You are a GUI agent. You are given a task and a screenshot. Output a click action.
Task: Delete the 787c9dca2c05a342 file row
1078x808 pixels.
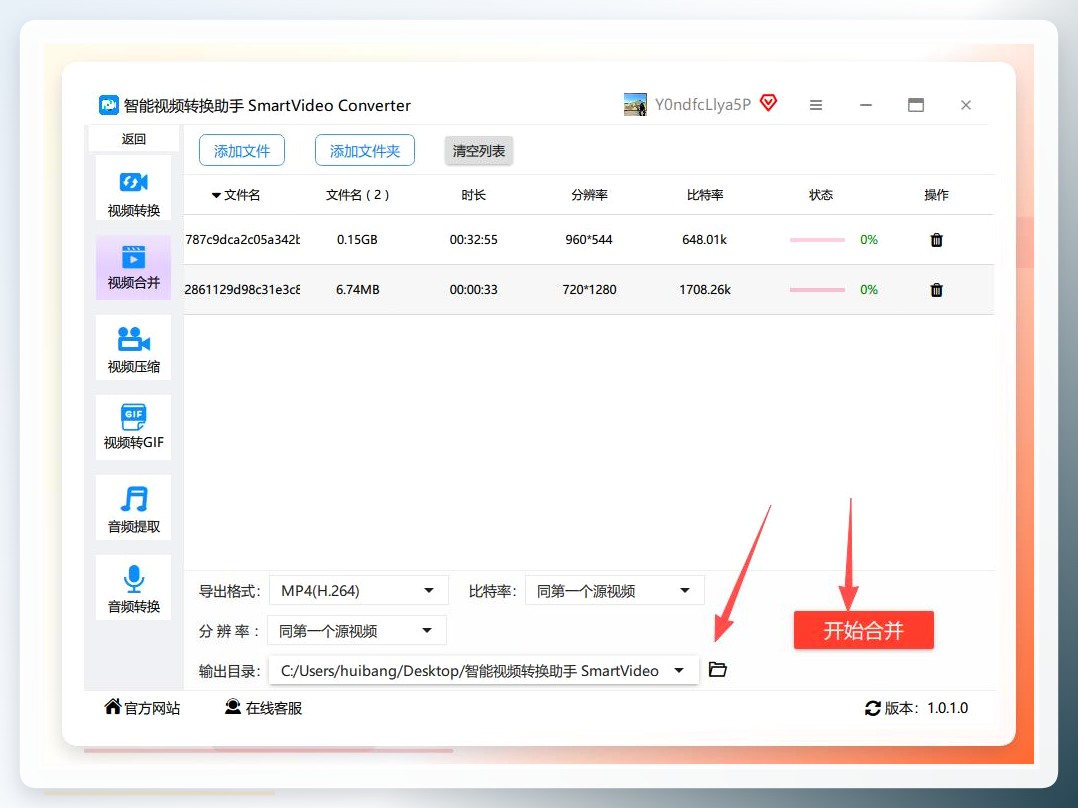click(x=936, y=240)
